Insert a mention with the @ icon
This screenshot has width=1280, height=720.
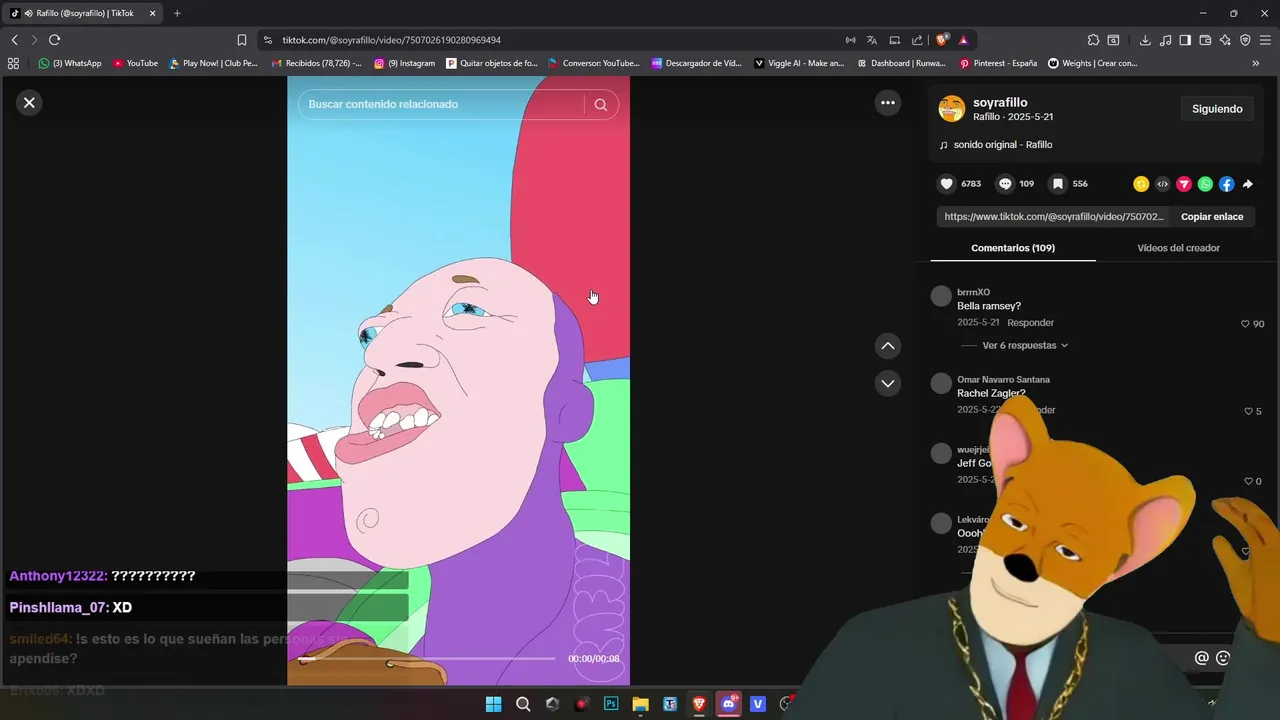pyautogui.click(x=1202, y=658)
